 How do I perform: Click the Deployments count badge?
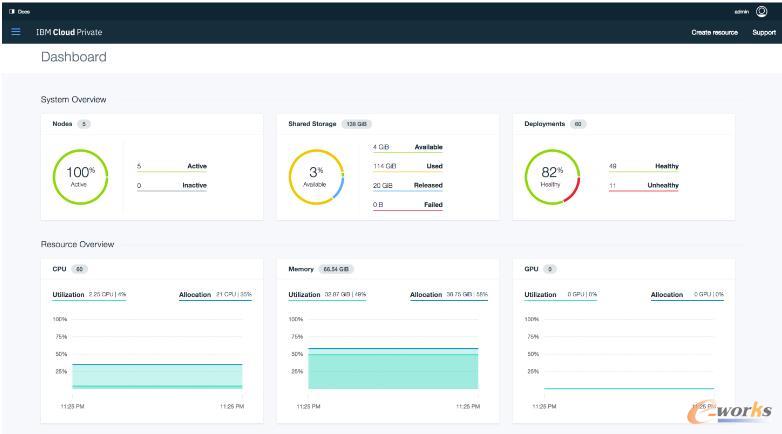coord(578,124)
